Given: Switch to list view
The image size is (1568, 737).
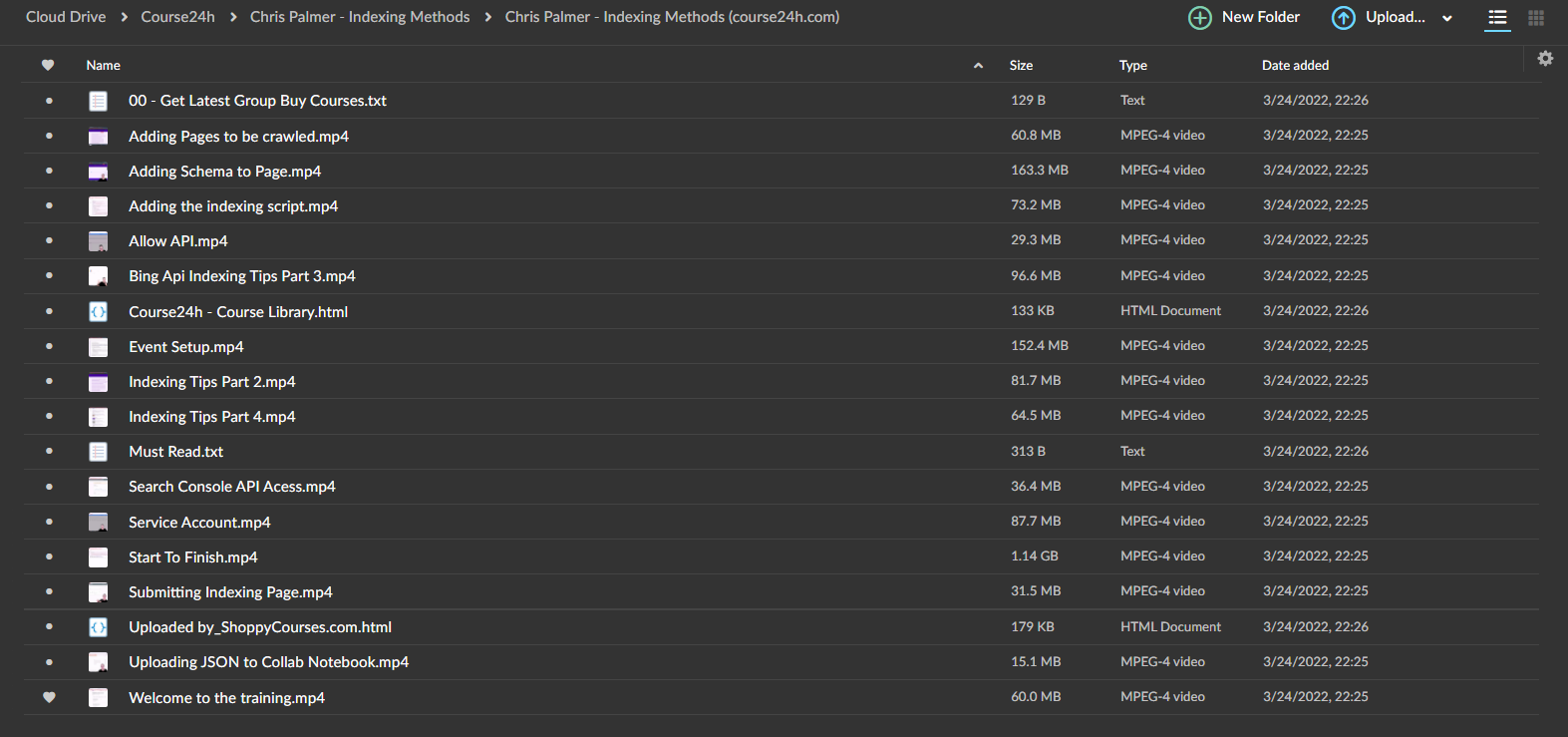Looking at the screenshot, I should pos(1497,18).
